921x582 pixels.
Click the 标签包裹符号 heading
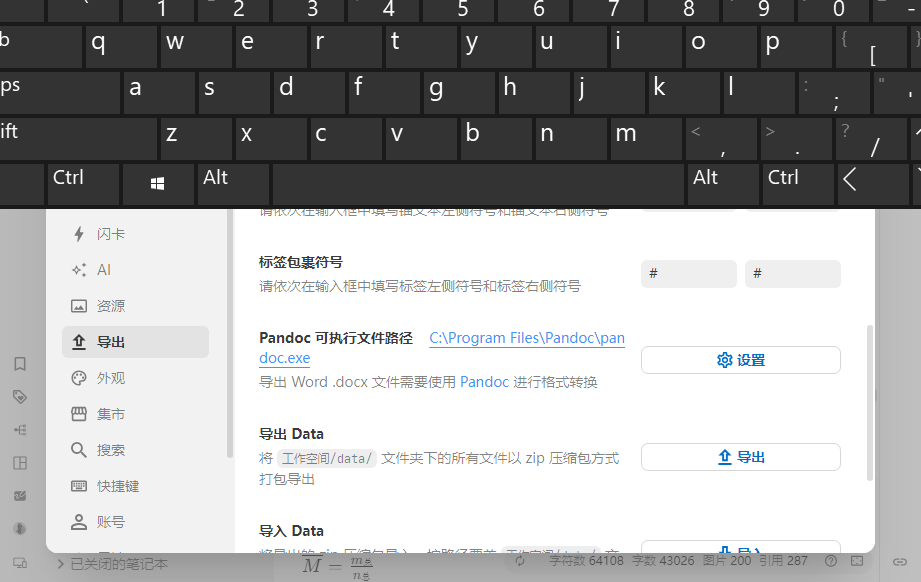tap(301, 263)
